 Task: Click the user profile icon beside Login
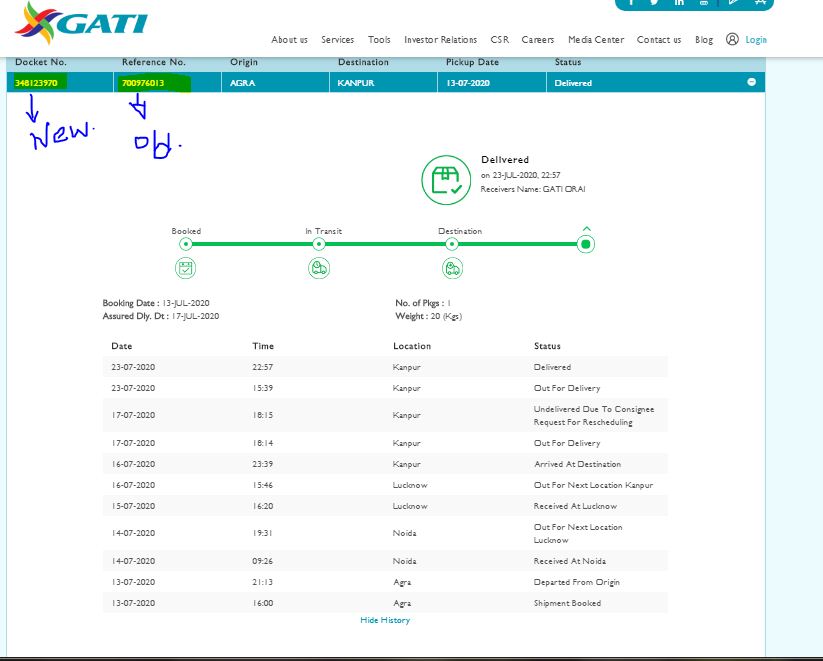click(x=732, y=39)
